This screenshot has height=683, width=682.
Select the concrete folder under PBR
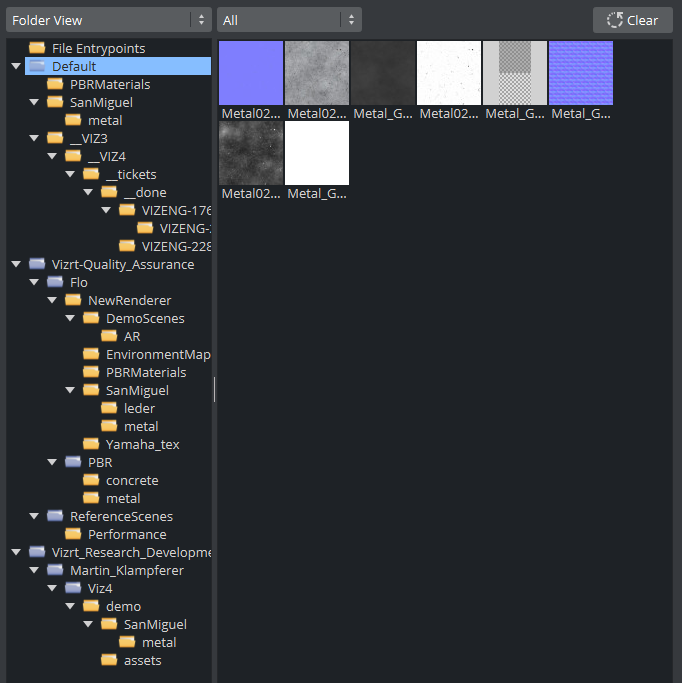pos(131,480)
